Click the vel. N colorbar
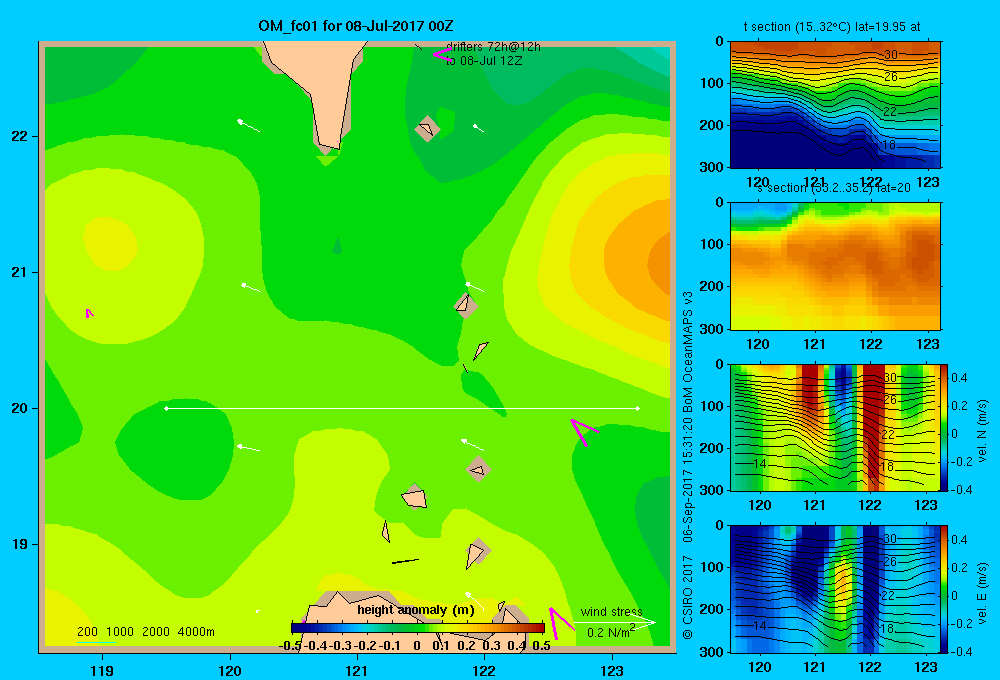The height and width of the screenshot is (680, 1000). pos(945,427)
